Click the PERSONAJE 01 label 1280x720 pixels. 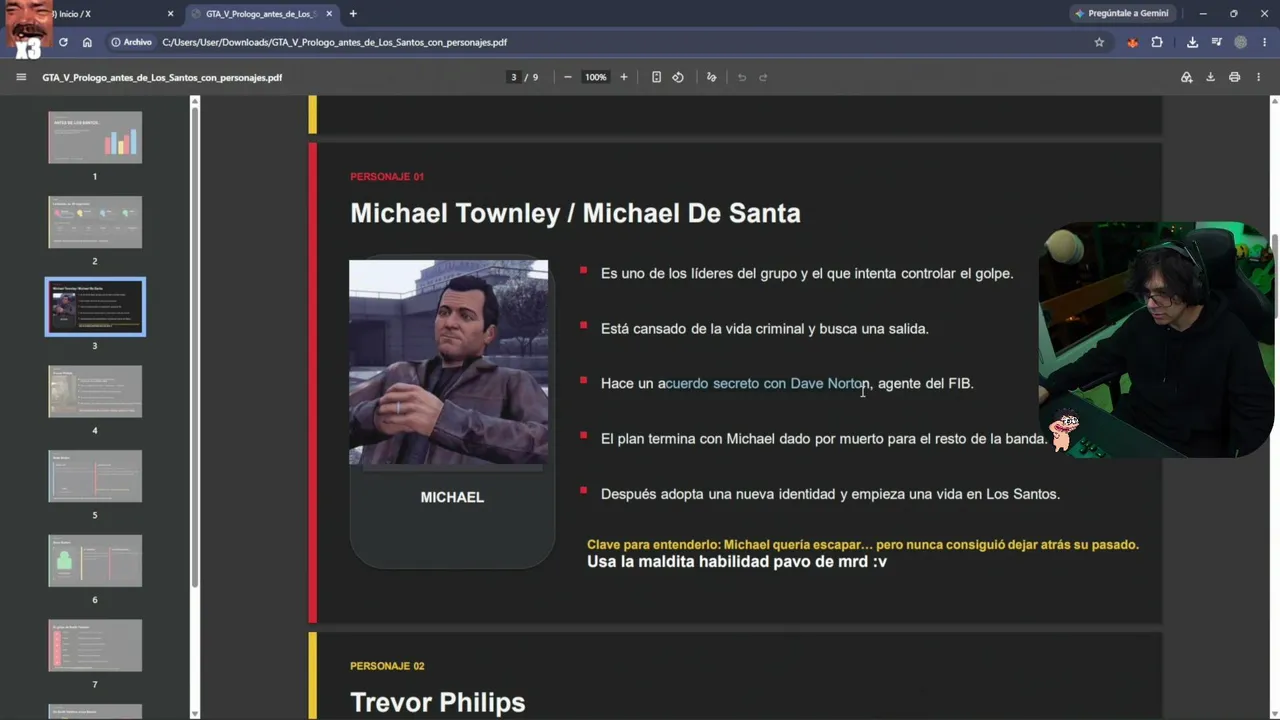click(387, 177)
